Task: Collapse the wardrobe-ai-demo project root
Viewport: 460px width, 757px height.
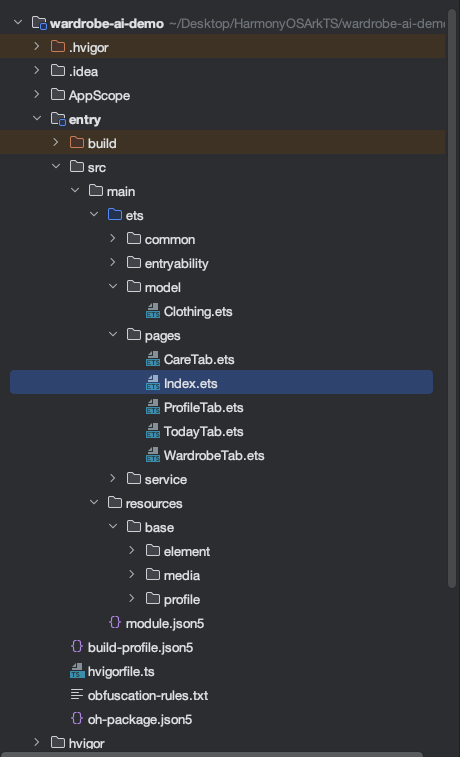Action: [x=18, y=22]
